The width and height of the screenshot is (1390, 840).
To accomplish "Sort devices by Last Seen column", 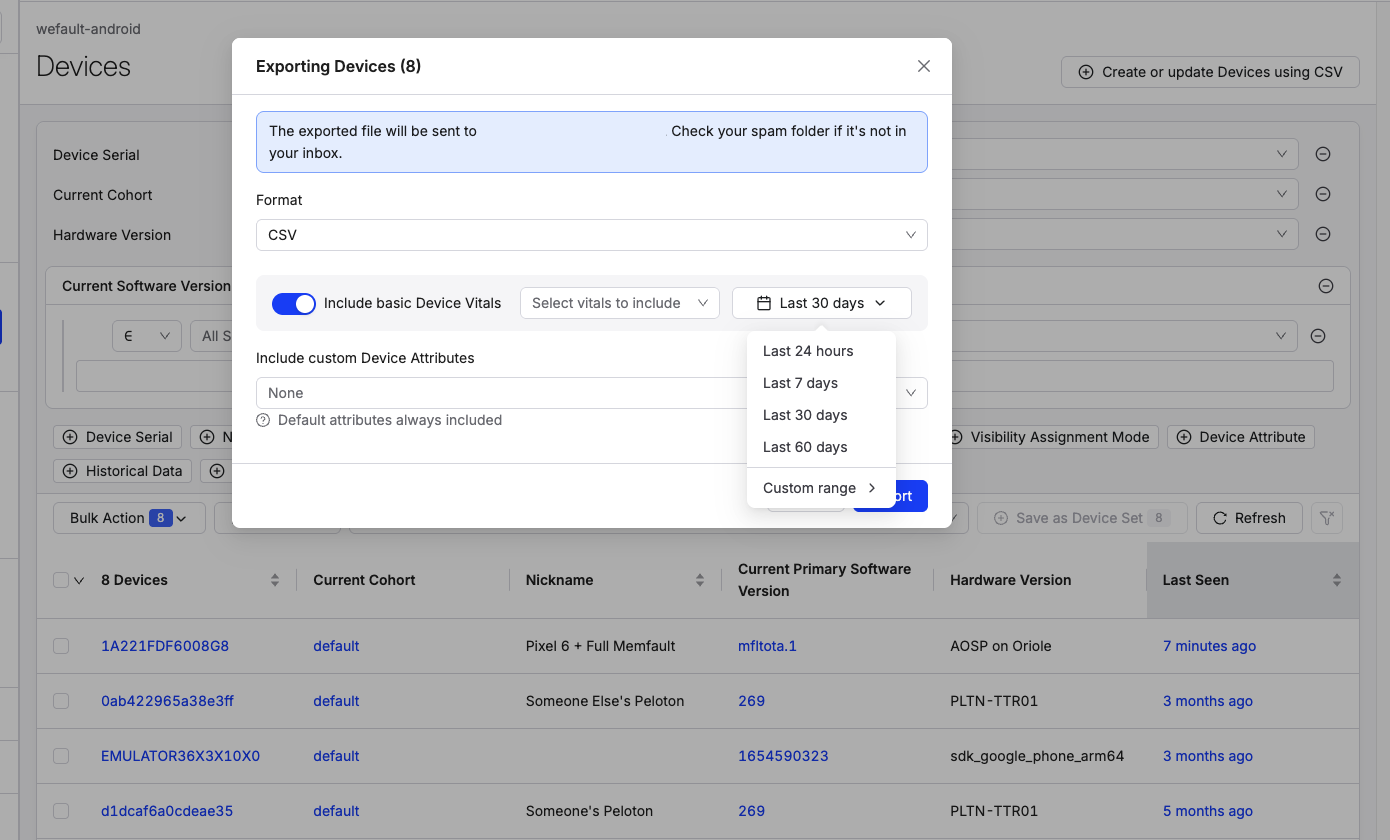I will tap(1336, 580).
